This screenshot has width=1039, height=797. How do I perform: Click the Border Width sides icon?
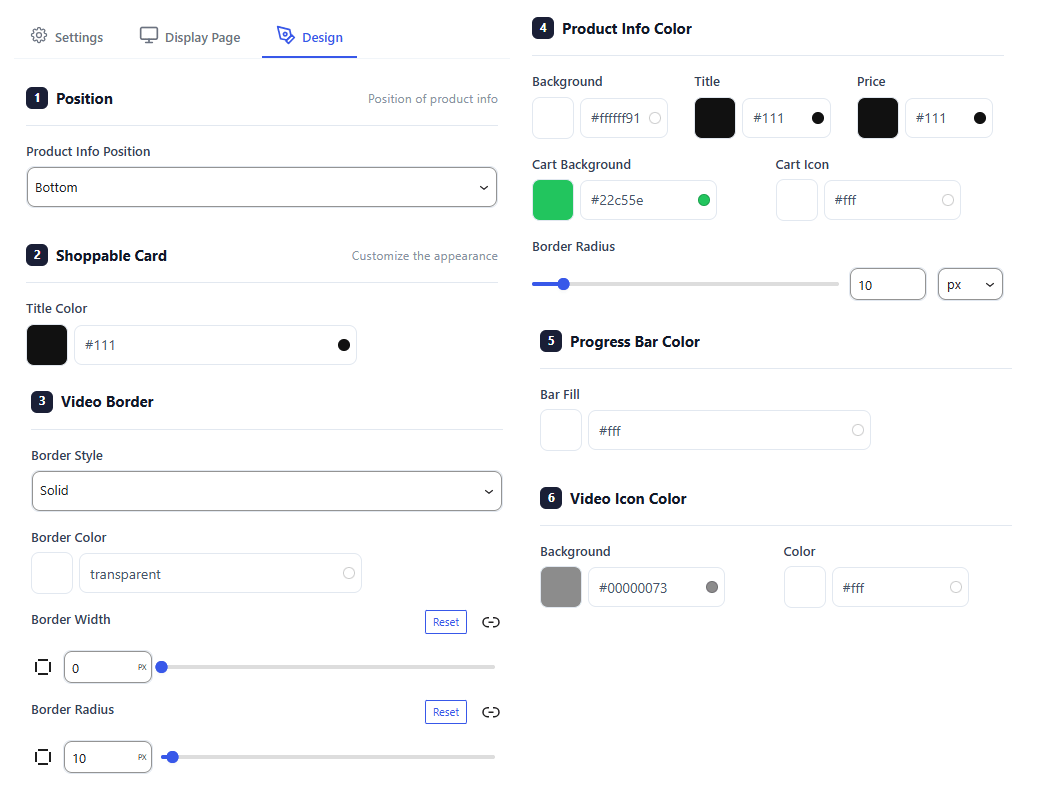coord(43,667)
